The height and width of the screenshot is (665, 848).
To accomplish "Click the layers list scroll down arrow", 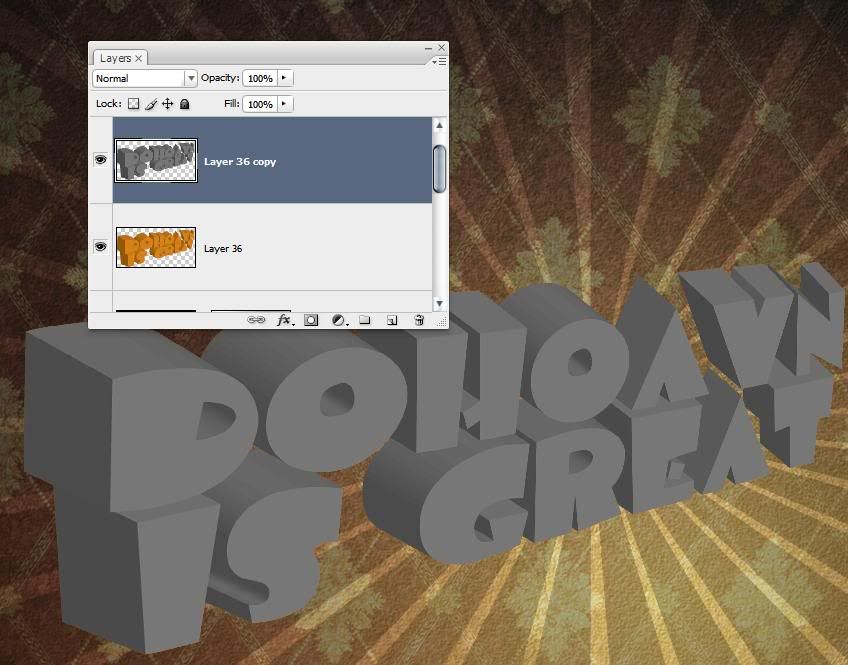I will tap(440, 304).
